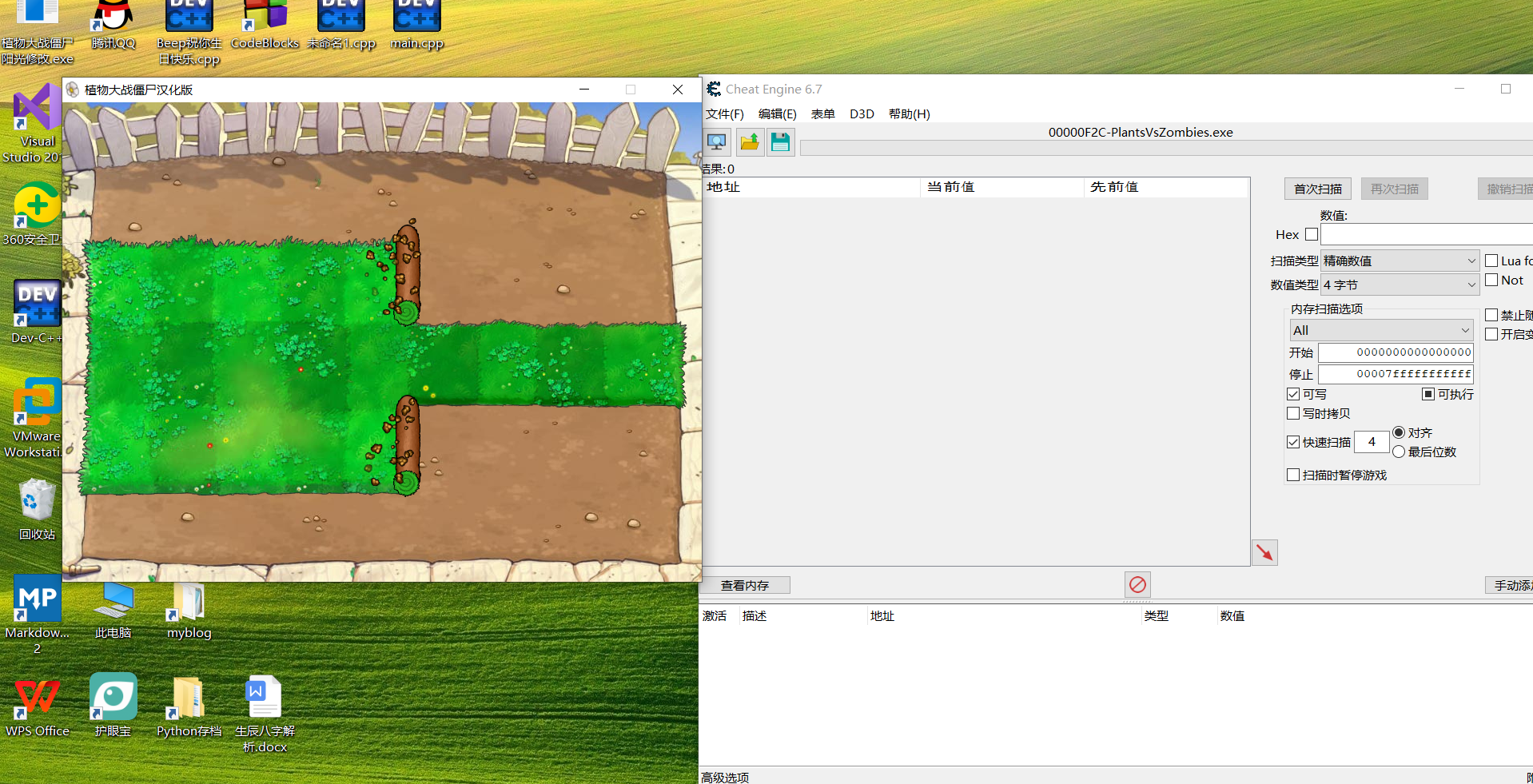The height and width of the screenshot is (784, 1533).
Task: Open 帮助(H) menu
Action: (910, 113)
